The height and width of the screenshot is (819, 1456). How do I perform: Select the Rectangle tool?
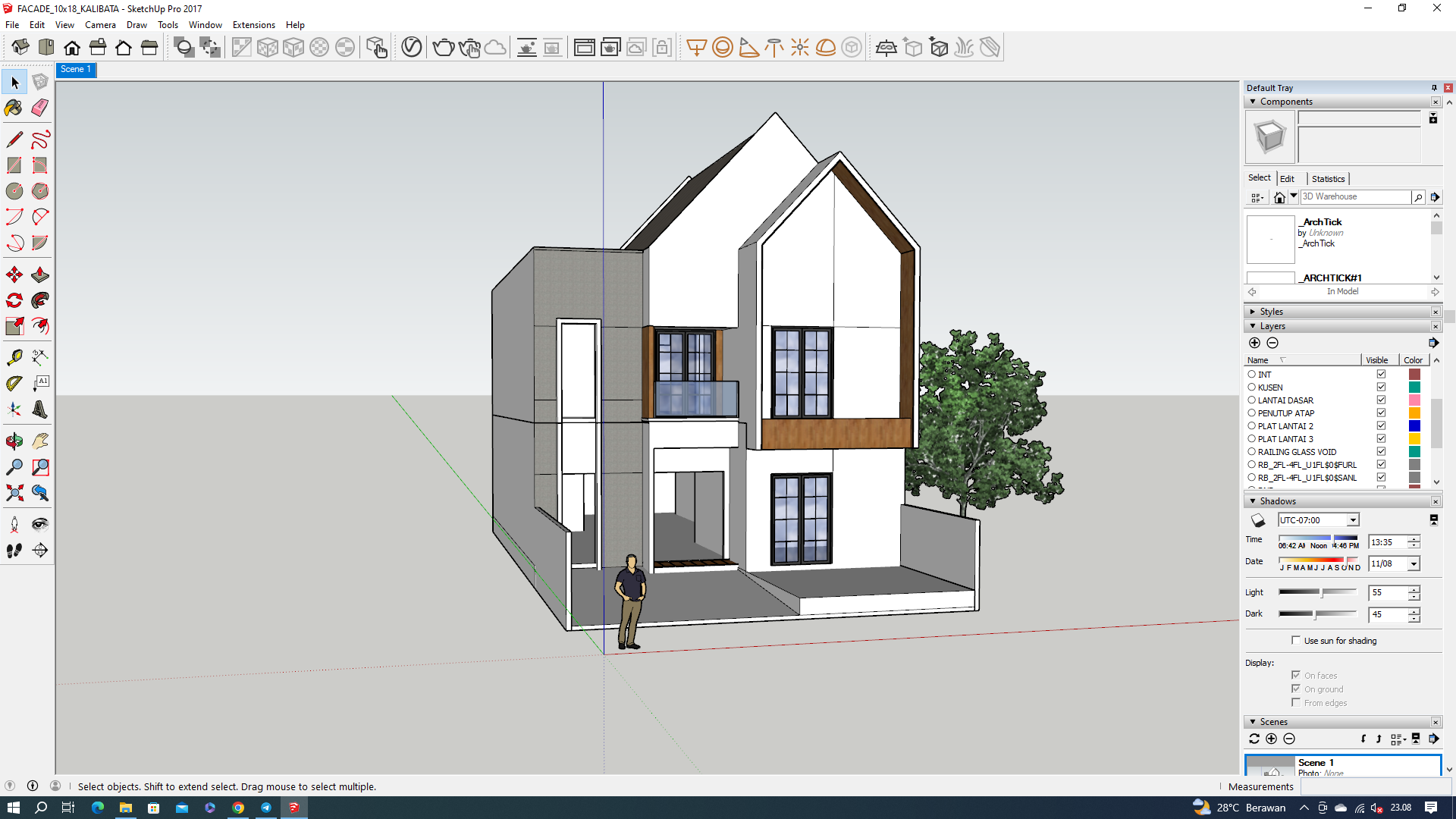click(x=14, y=165)
